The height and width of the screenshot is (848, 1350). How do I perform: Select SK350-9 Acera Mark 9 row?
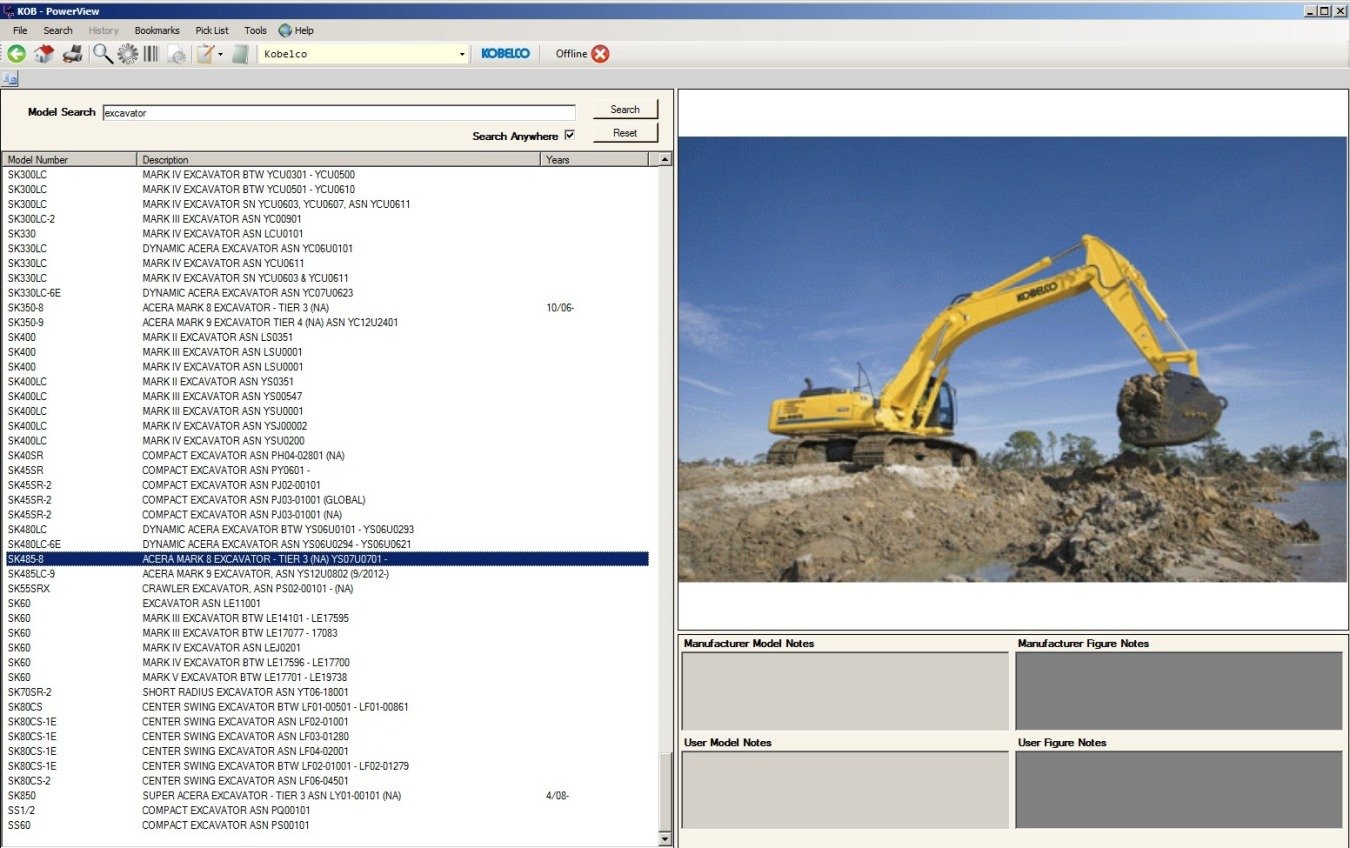tap(326, 323)
